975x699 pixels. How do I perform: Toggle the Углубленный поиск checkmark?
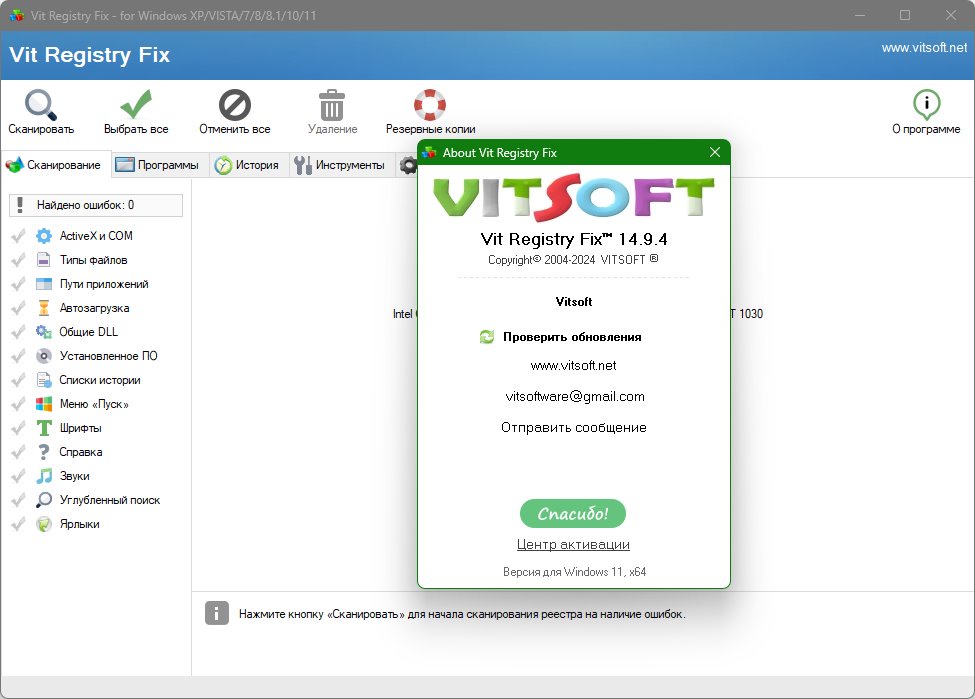pos(19,500)
